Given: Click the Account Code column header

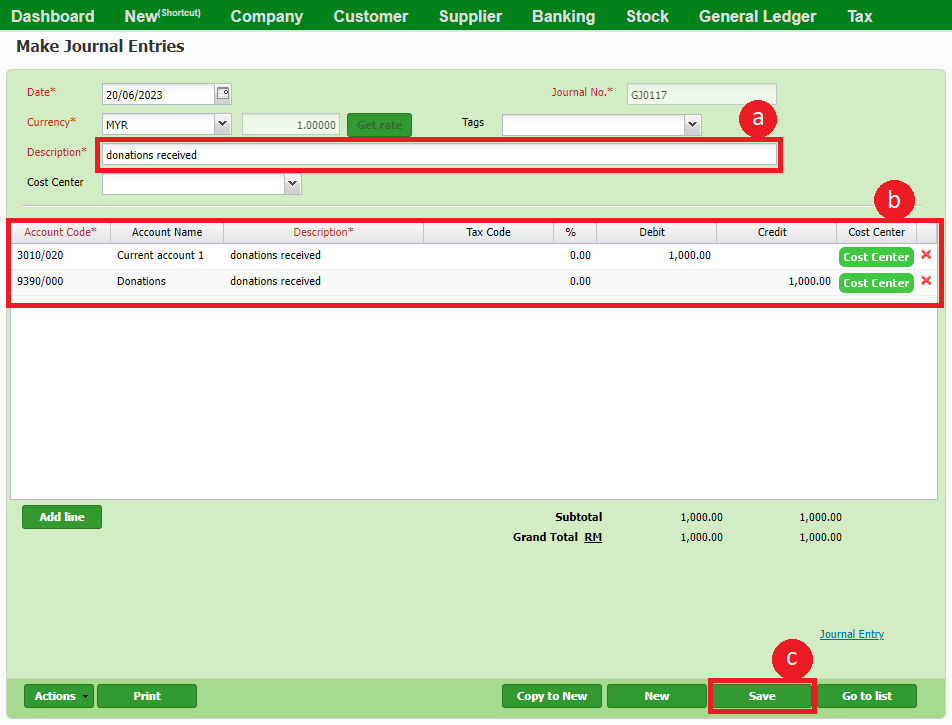Looking at the screenshot, I should [60, 232].
